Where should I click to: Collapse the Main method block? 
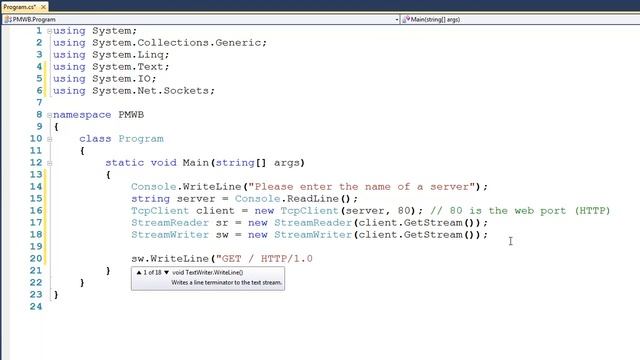coord(49,163)
